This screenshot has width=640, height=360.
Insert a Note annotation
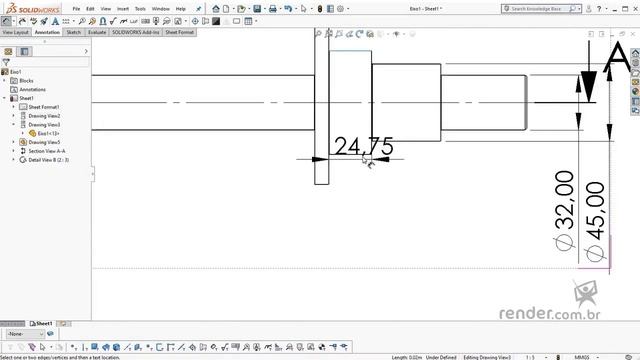click(x=55, y=21)
